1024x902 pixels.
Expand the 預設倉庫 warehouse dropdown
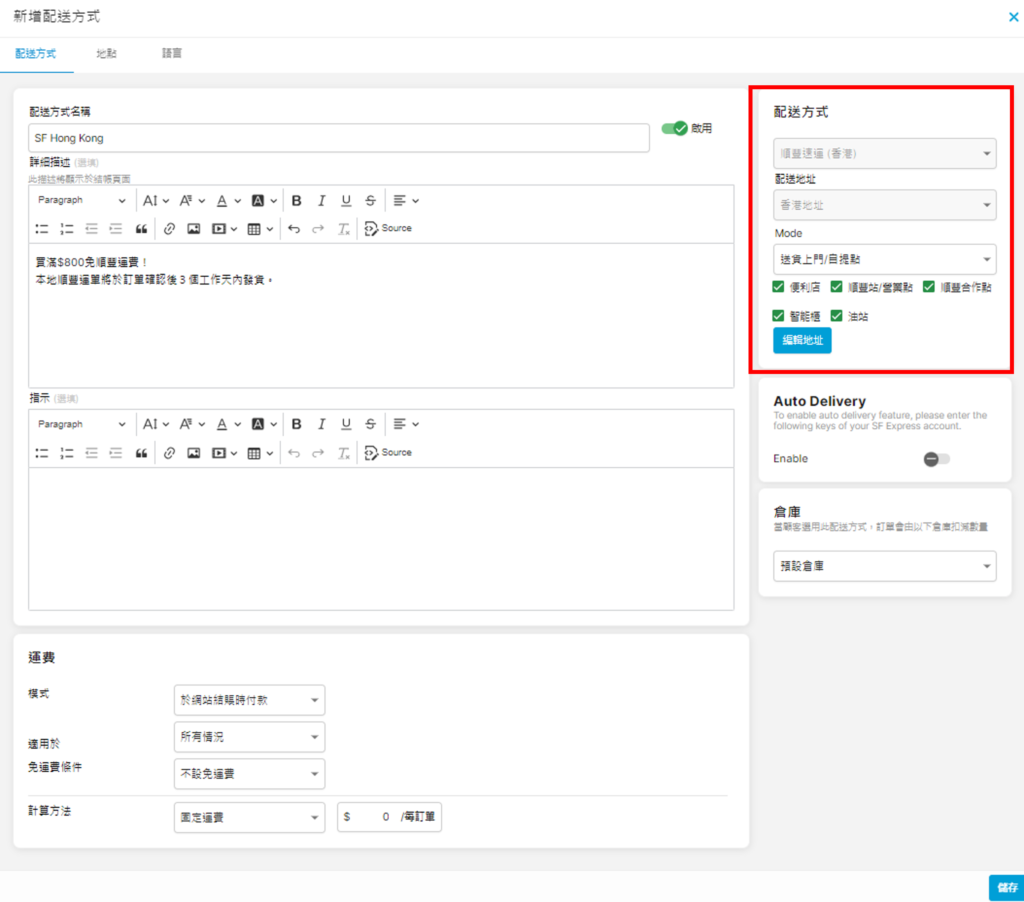(x=884, y=566)
